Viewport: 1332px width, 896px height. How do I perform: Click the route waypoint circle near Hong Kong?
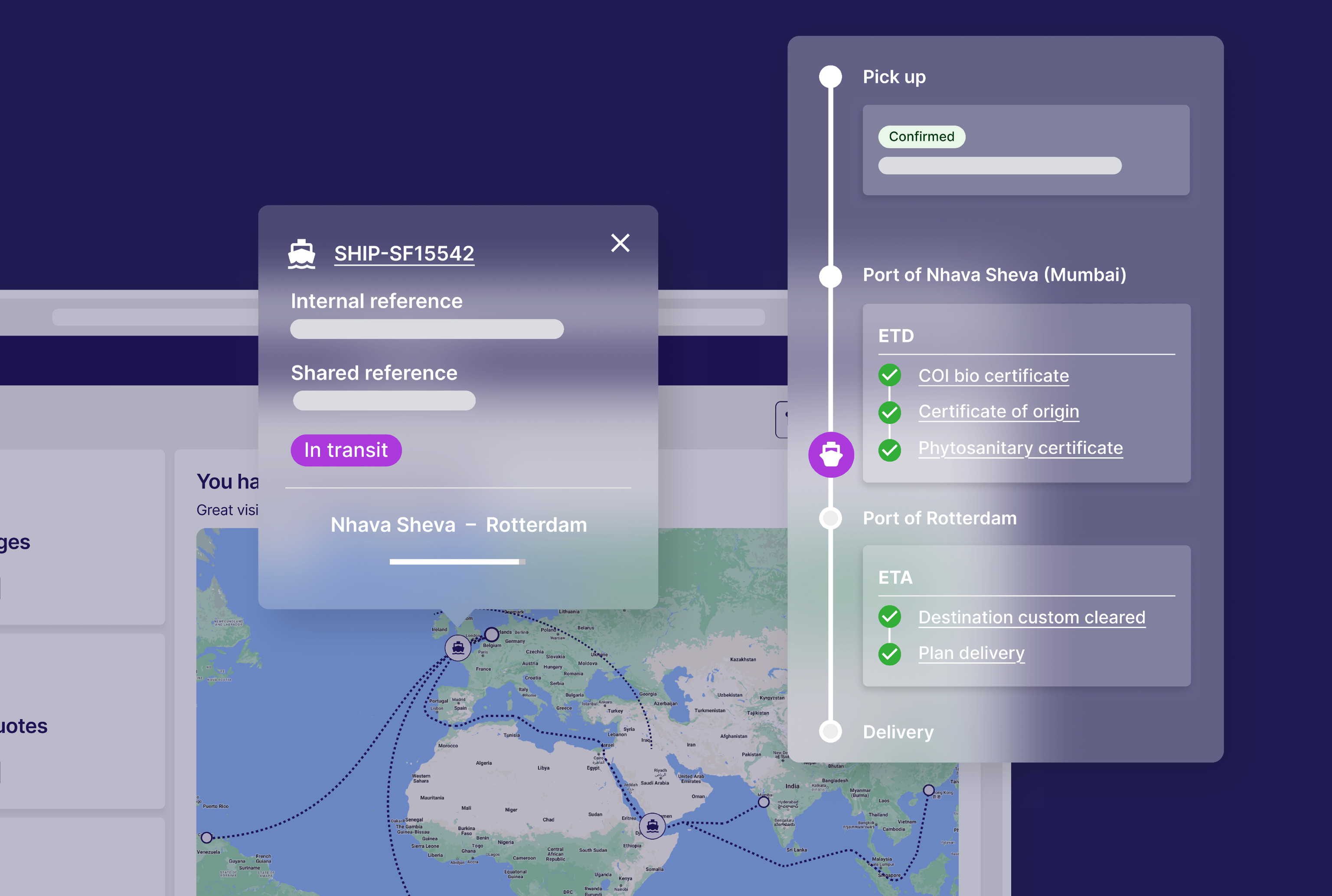click(929, 790)
